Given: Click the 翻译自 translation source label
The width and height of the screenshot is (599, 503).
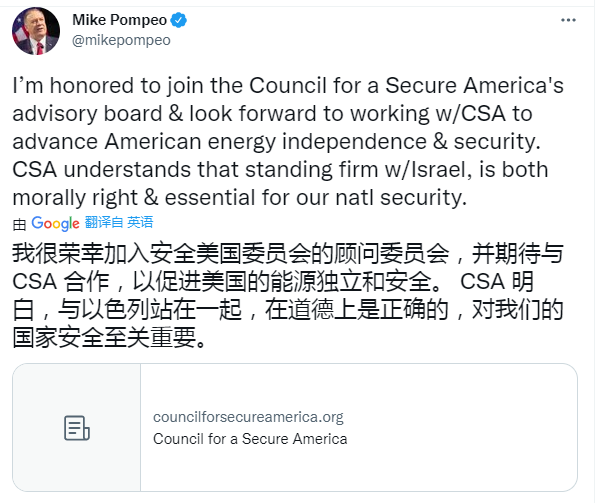Looking at the screenshot, I should tap(104, 222).
